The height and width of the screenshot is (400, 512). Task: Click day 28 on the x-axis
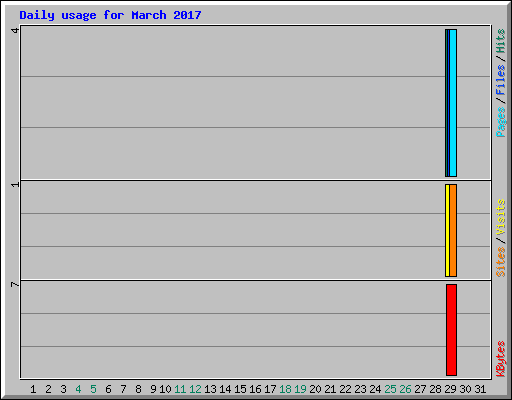click(x=435, y=389)
